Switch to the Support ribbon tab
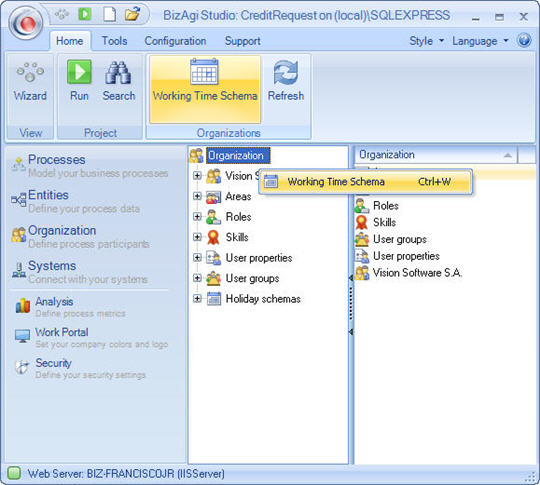The width and height of the screenshot is (540, 485). (242, 41)
